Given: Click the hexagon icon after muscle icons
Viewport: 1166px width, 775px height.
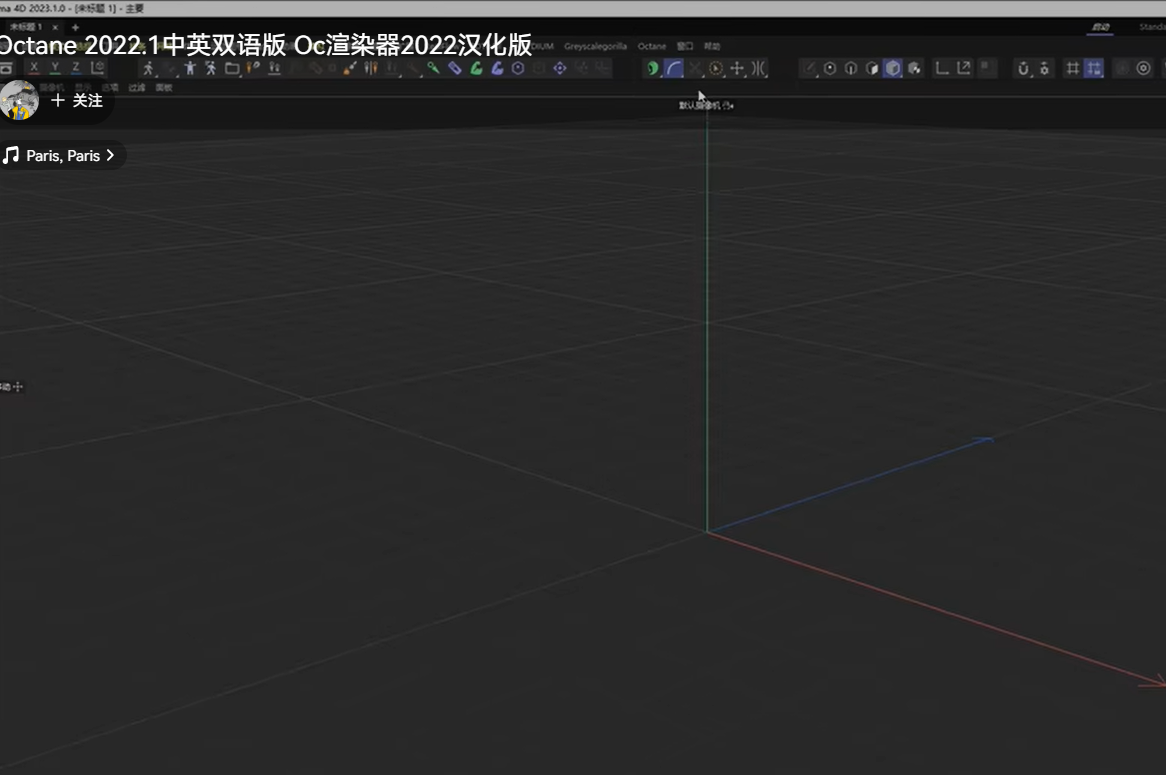Looking at the screenshot, I should pyautogui.click(x=518, y=68).
